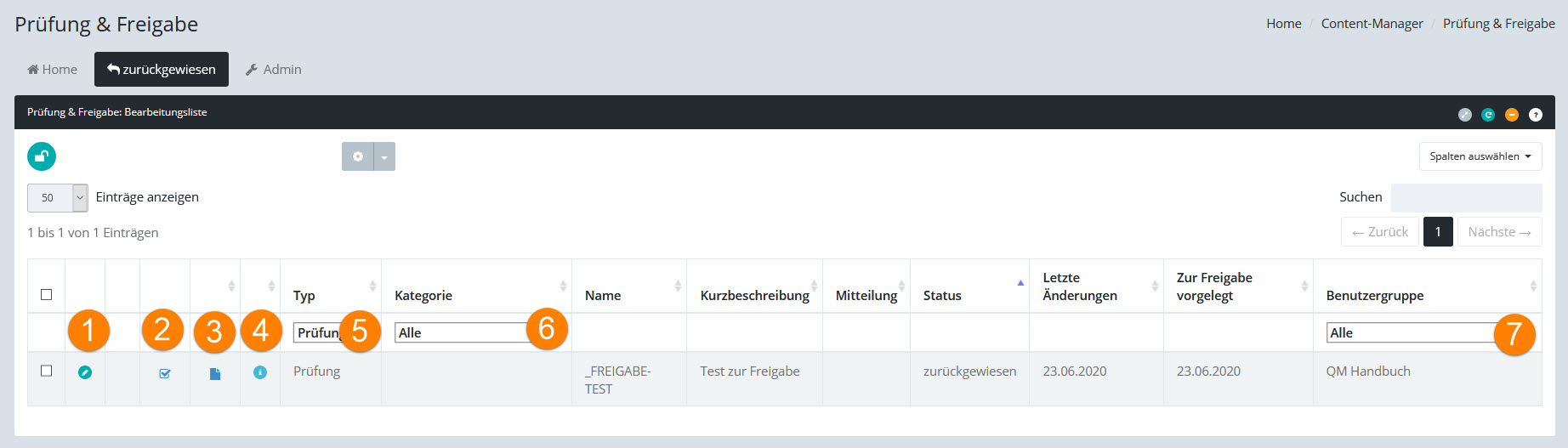The width and height of the screenshot is (1568, 448).
Task: Click the Content-Manager breadcrumb link
Action: click(1372, 24)
